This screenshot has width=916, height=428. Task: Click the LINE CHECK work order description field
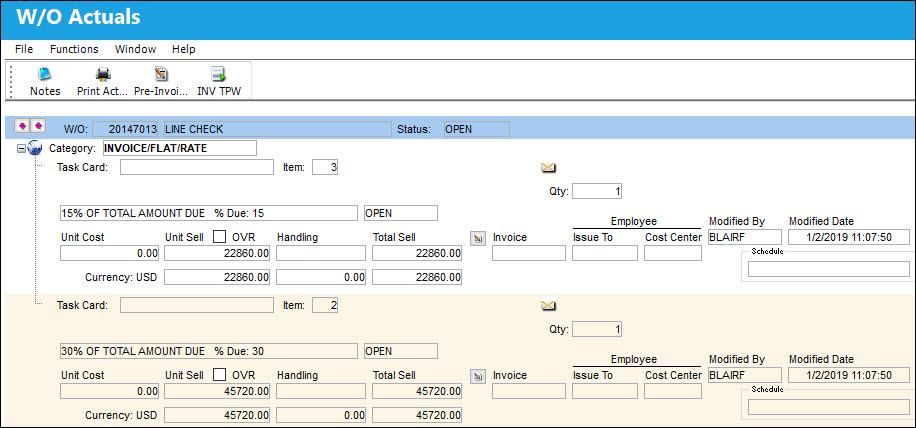pos(277,129)
